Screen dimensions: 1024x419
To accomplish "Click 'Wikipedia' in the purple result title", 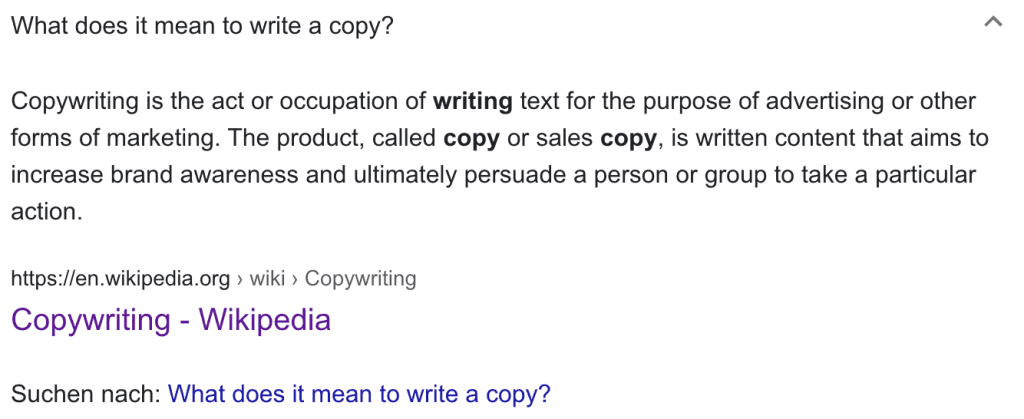I will 264,320.
